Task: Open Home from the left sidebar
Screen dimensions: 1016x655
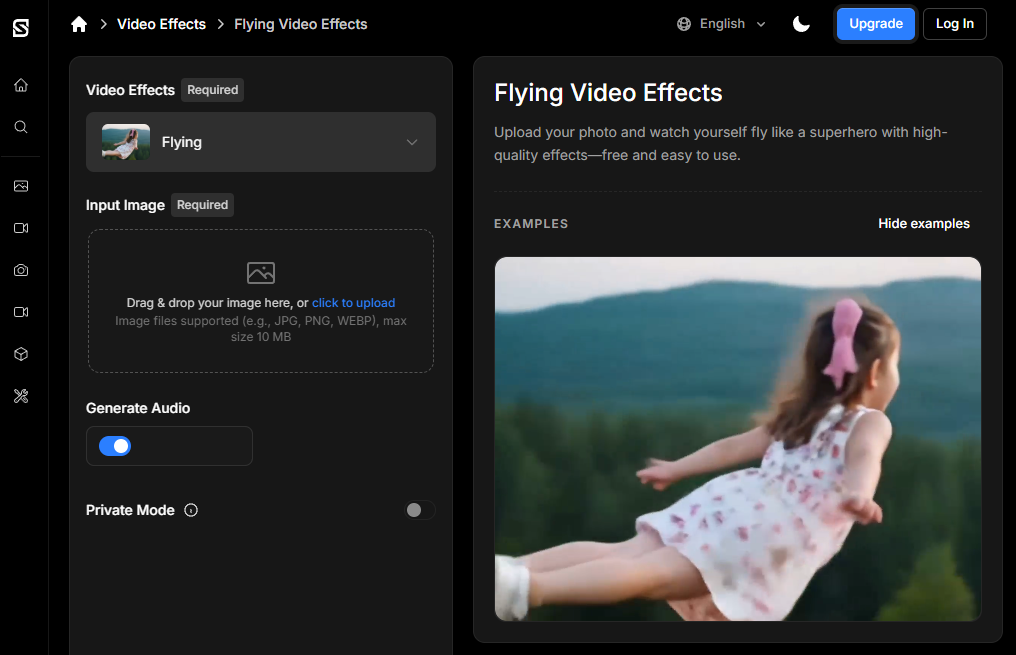Action: pyautogui.click(x=21, y=85)
